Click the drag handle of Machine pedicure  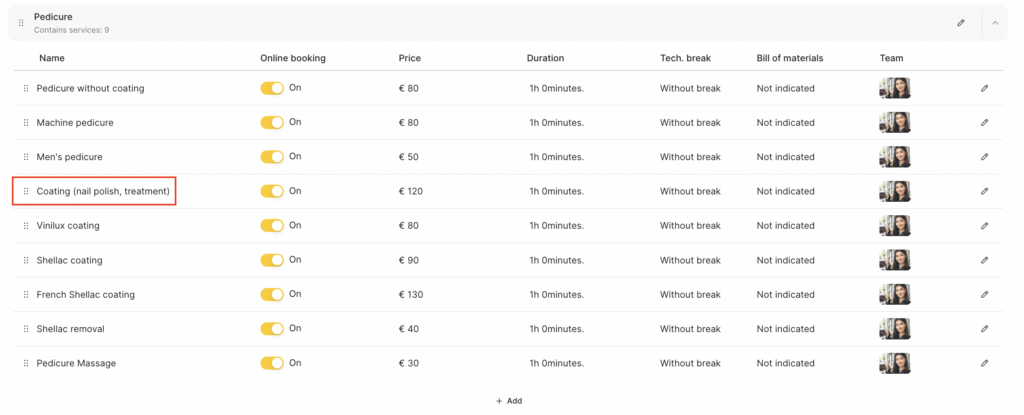(26, 123)
